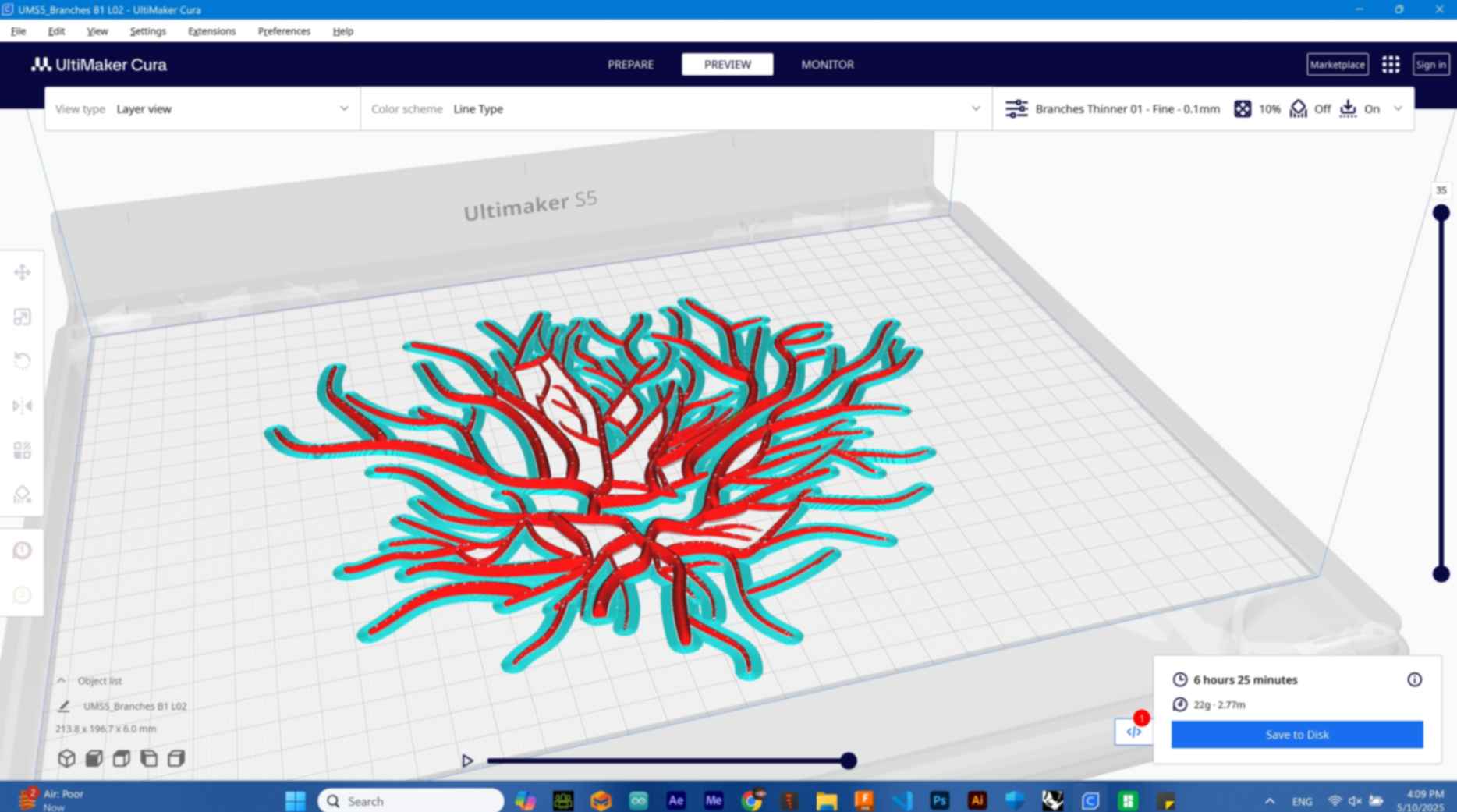Click the ENG language indicator
This screenshot has width=1457, height=812.
(x=1302, y=801)
